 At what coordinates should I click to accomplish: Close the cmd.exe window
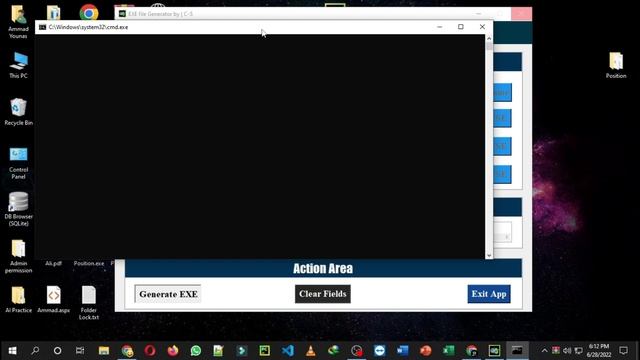pyautogui.click(x=482, y=27)
